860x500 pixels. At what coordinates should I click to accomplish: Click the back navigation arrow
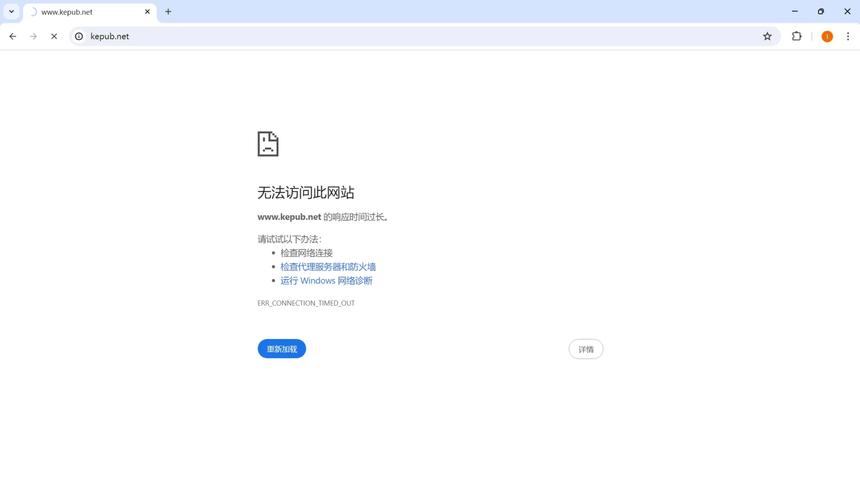(13, 36)
